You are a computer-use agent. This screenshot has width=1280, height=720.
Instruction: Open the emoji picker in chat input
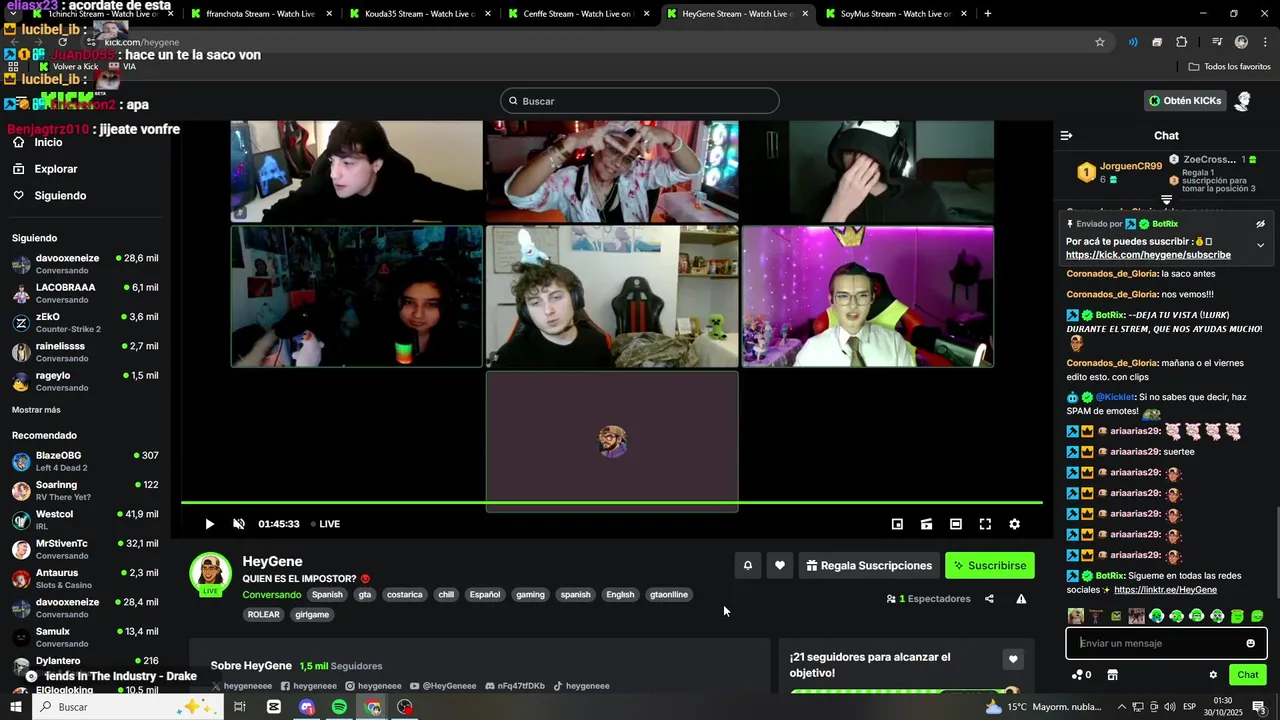coord(1250,643)
